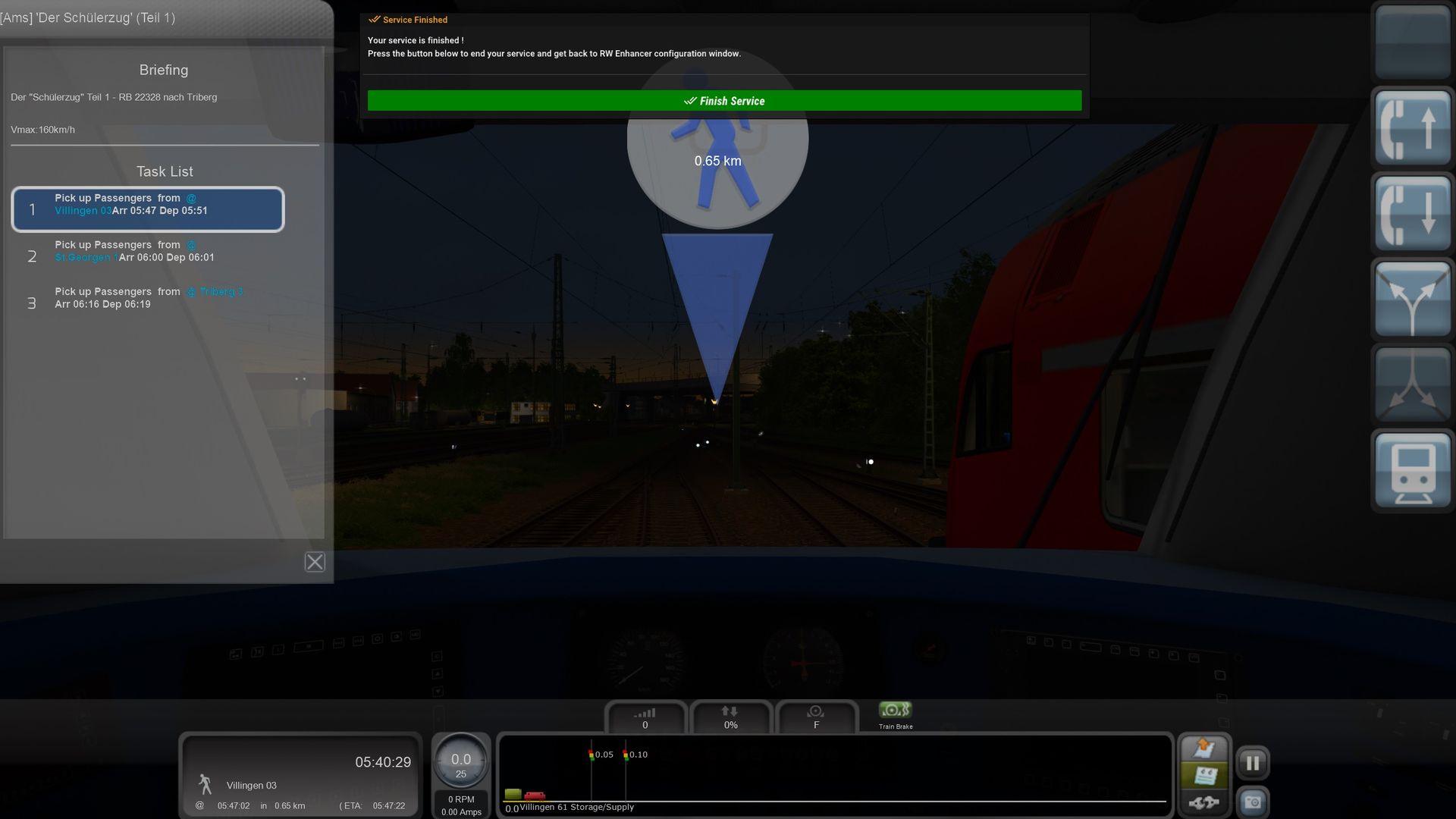Image resolution: width=1456 pixels, height=819 pixels.
Task: Select task 1 Villingen 03 pickup
Action: click(148, 209)
